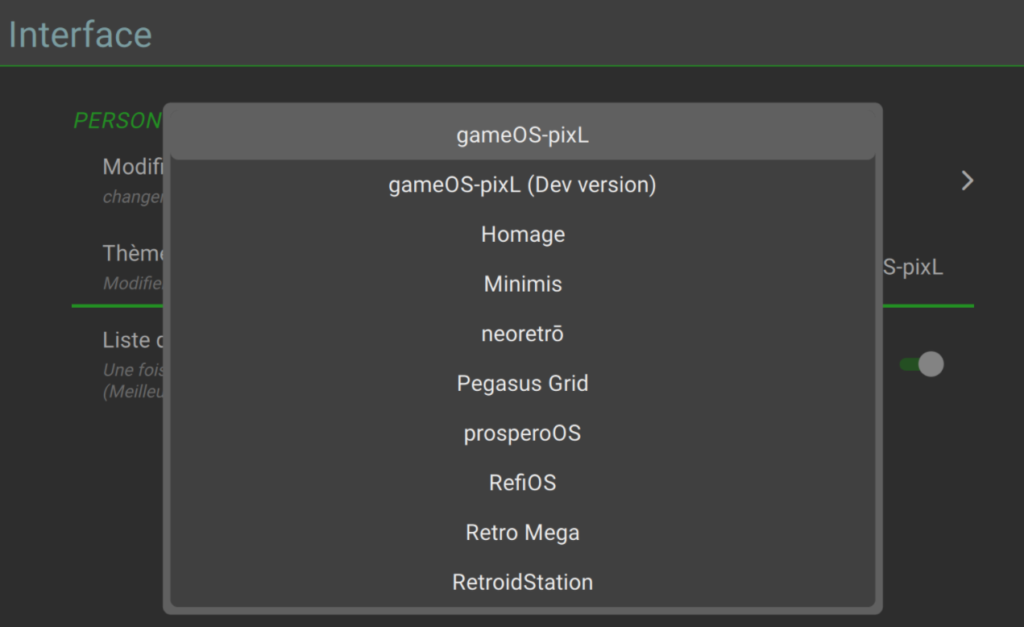This screenshot has height=627, width=1024.
Task: Open the chevron arrow next to Modifier row
Action: (967, 181)
